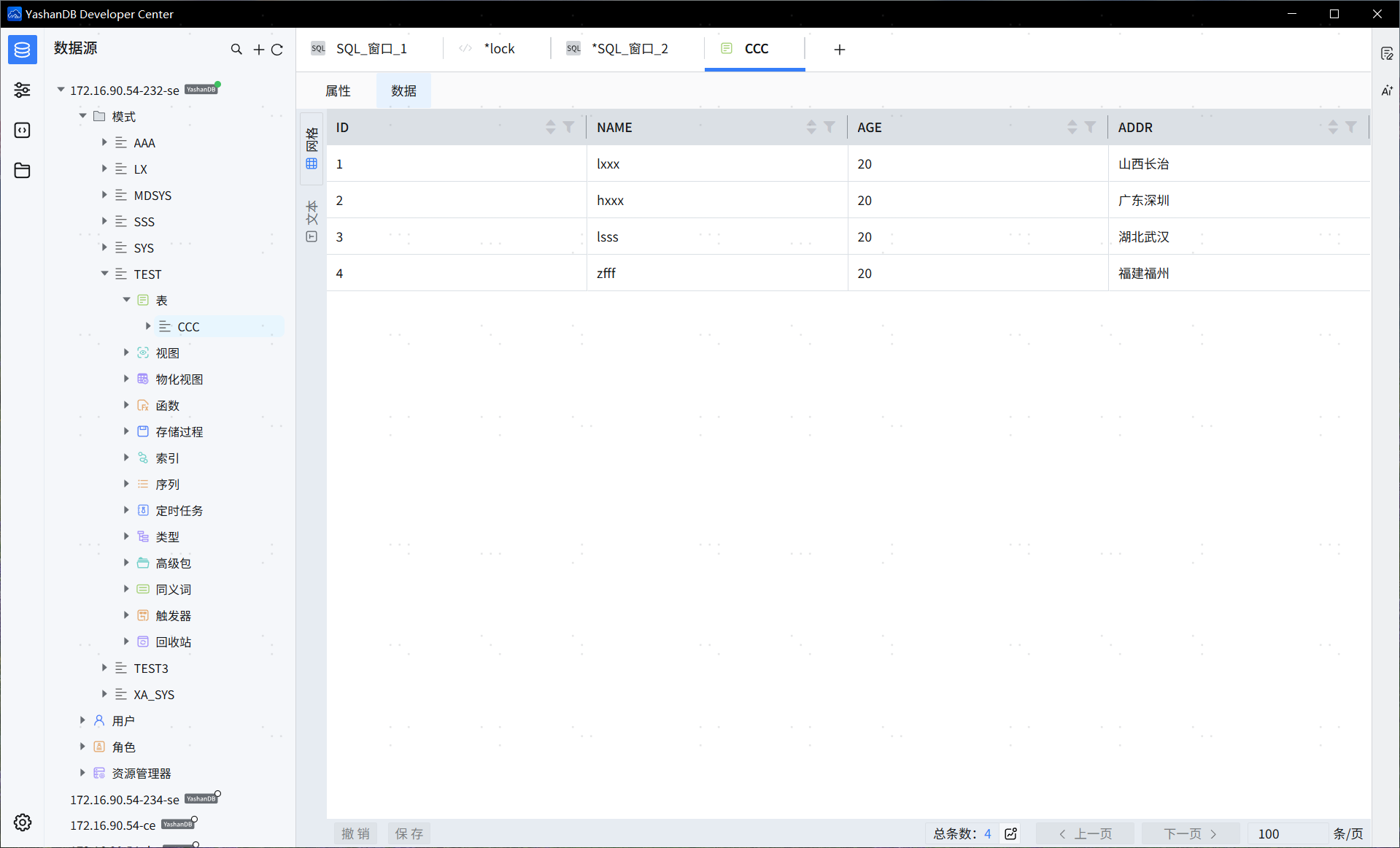
Task: Click the search icon in data source panel
Action: 236,50
